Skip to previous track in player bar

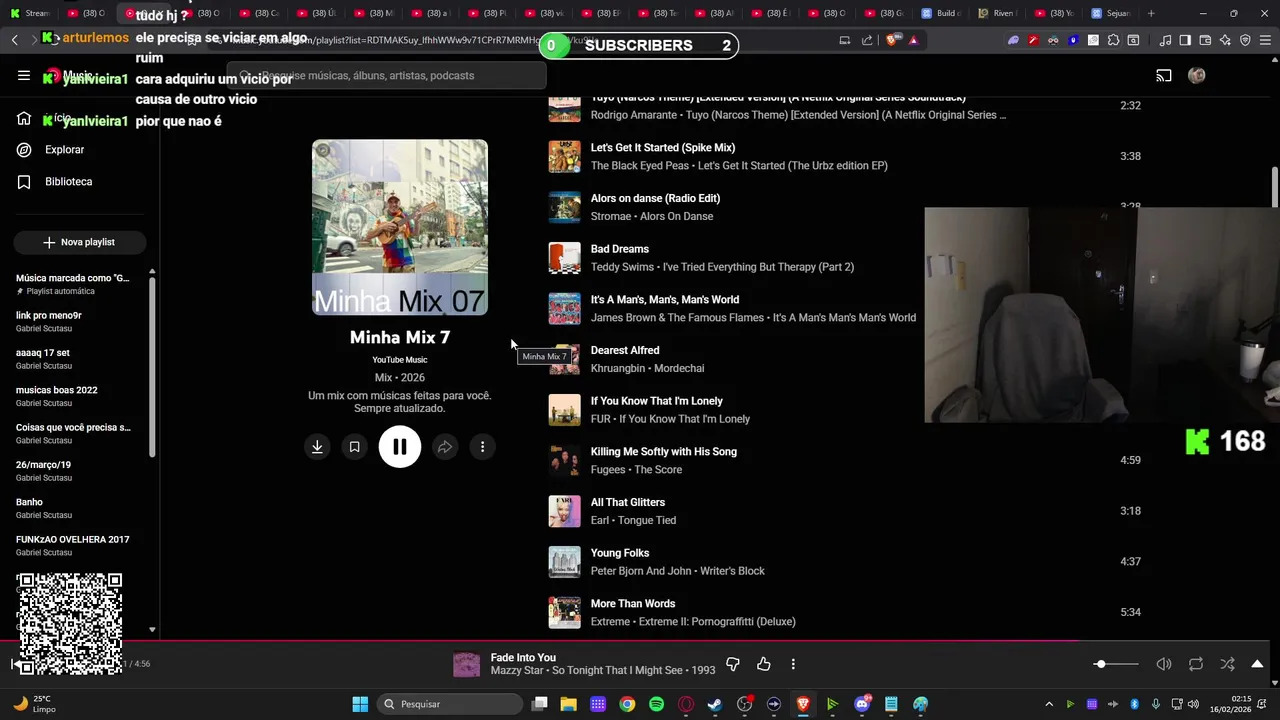[16, 664]
